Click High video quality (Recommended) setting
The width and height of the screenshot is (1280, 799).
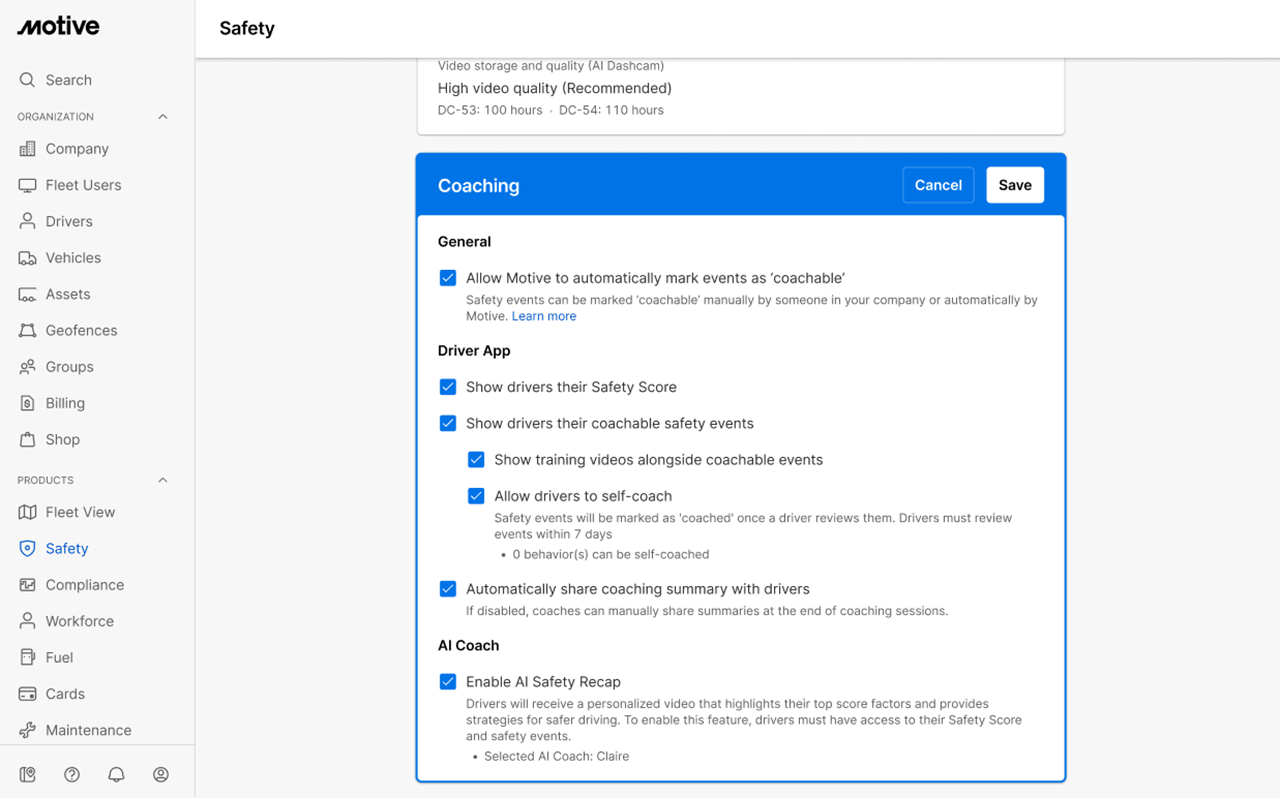555,88
